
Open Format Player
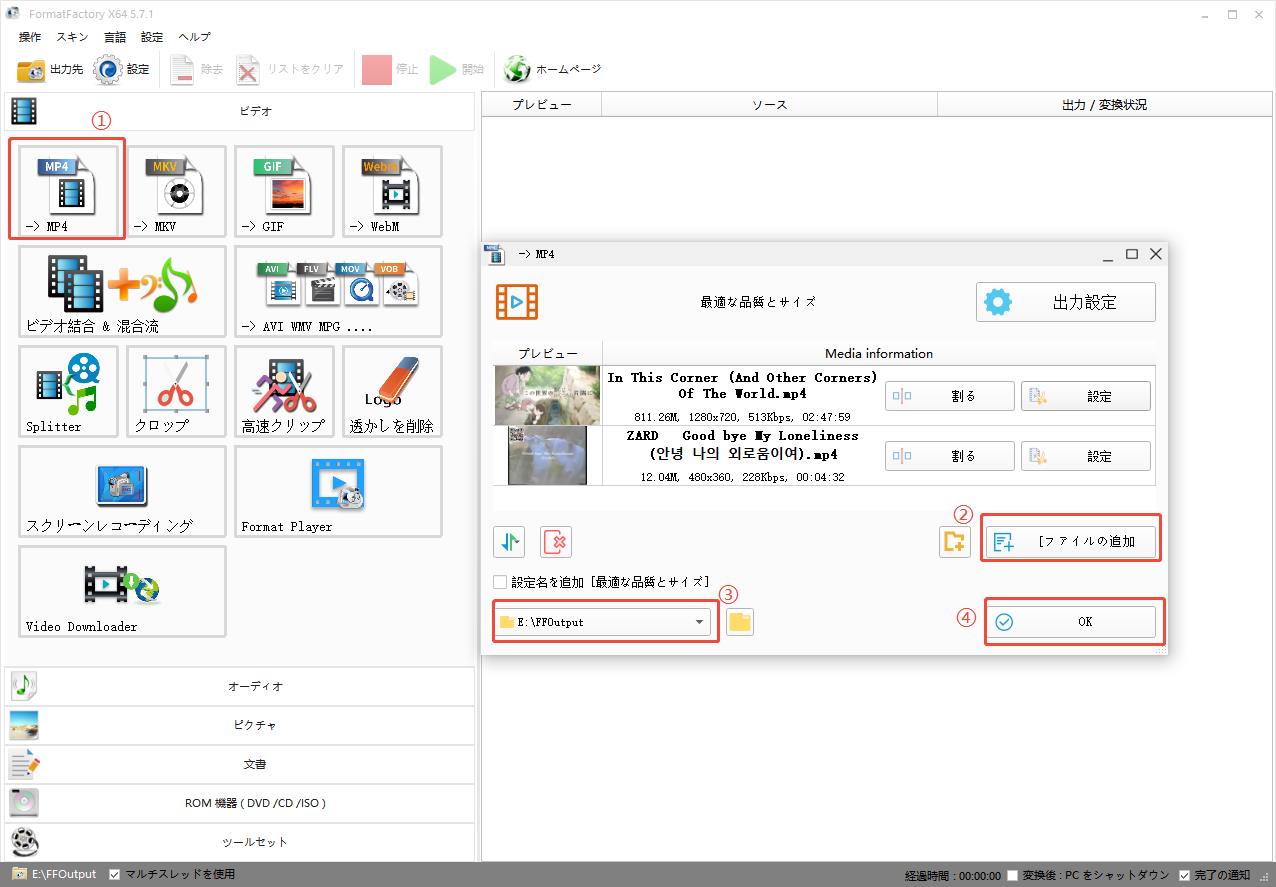tap(338, 491)
